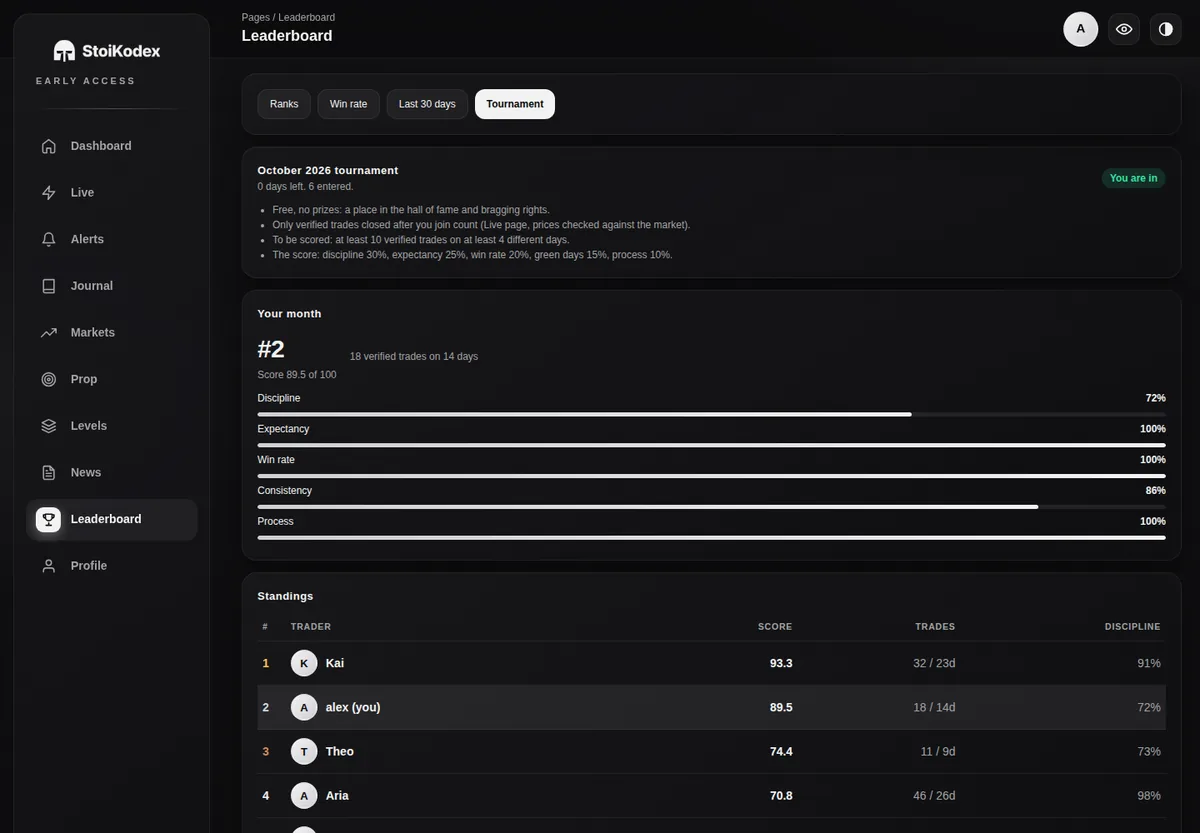Select trader name alex (you)
The image size is (1200, 833).
pyautogui.click(x=353, y=707)
